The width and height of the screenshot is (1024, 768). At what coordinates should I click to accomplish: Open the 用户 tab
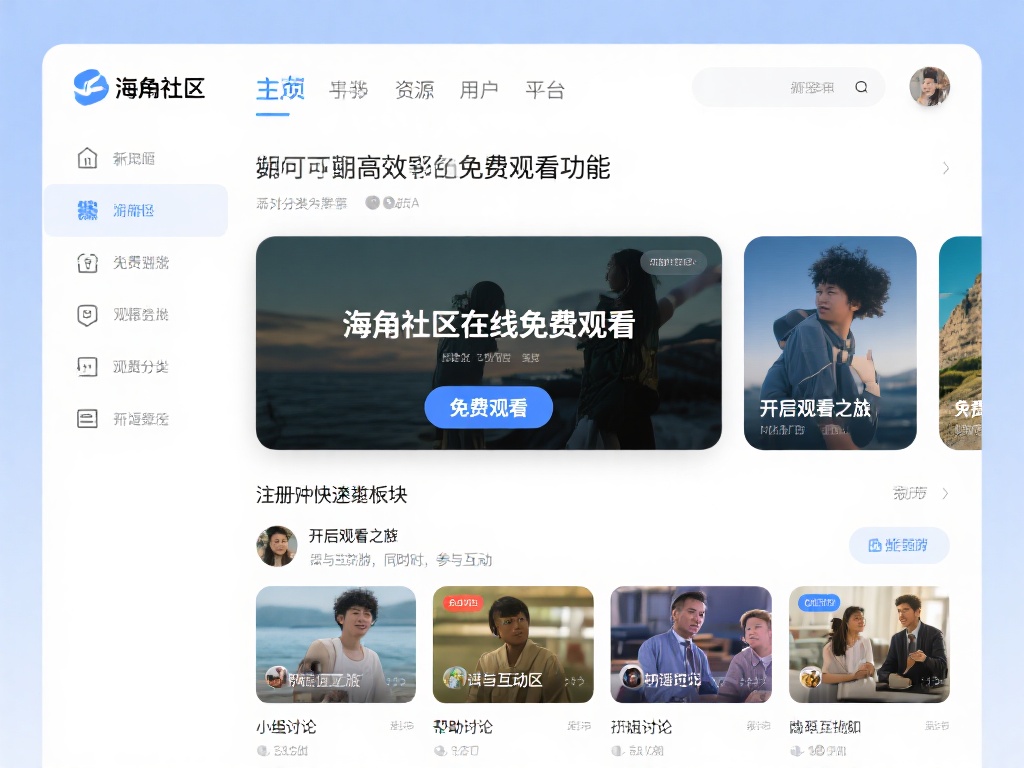tap(479, 89)
